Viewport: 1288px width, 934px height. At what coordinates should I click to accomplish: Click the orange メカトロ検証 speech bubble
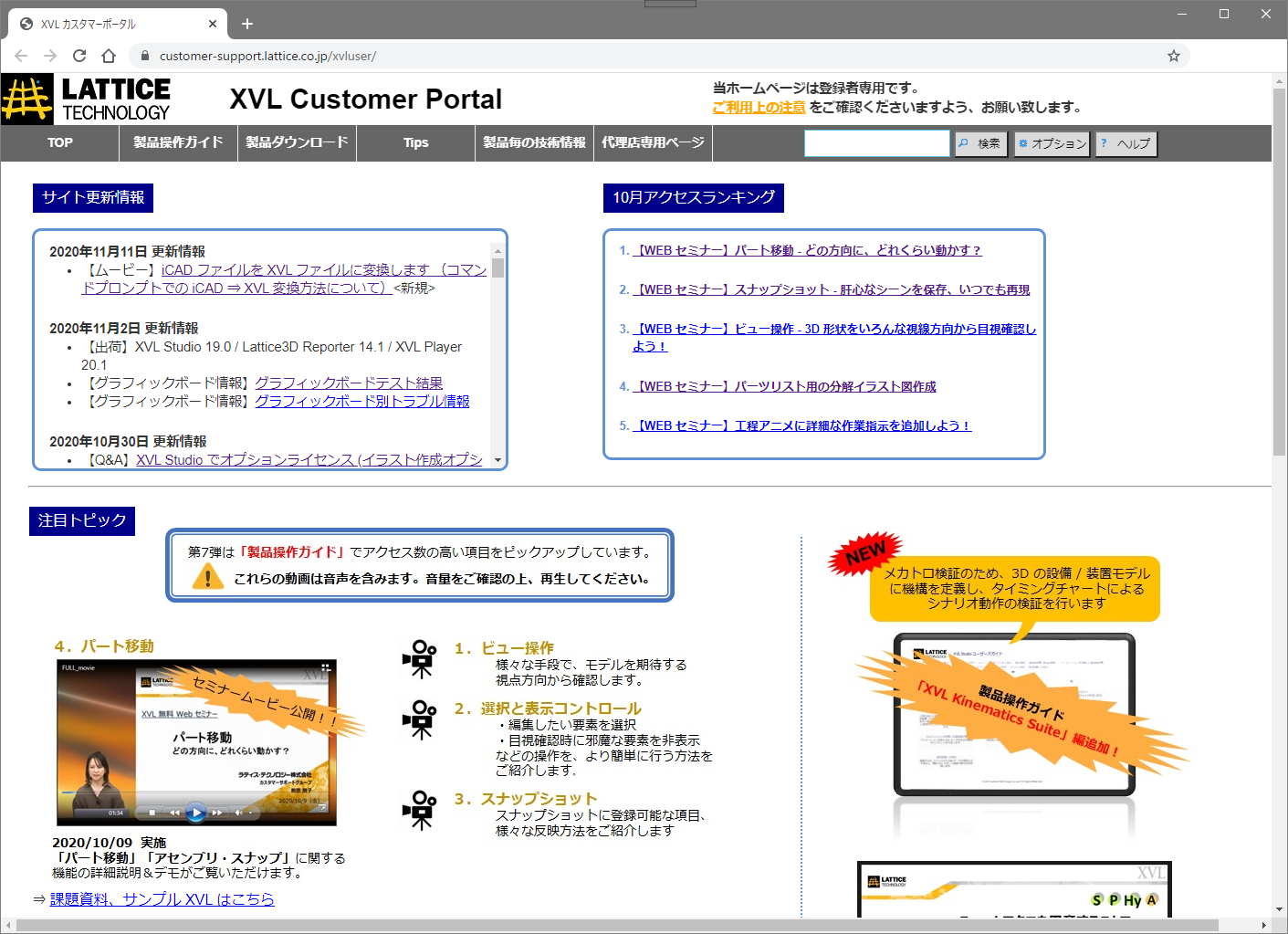coord(1015,589)
